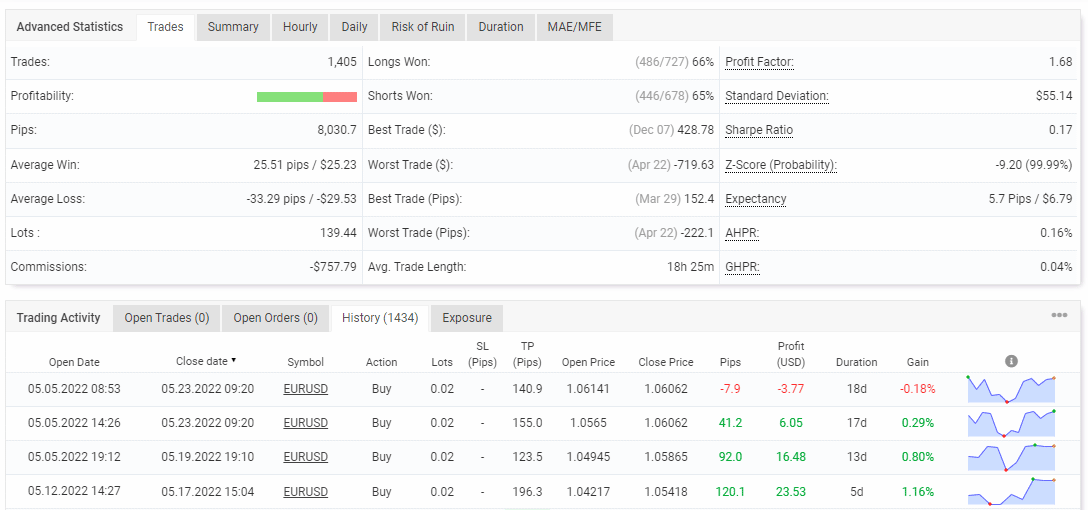Click the sparkline chart for the 0.29% trade

pyautogui.click(x=1011, y=423)
